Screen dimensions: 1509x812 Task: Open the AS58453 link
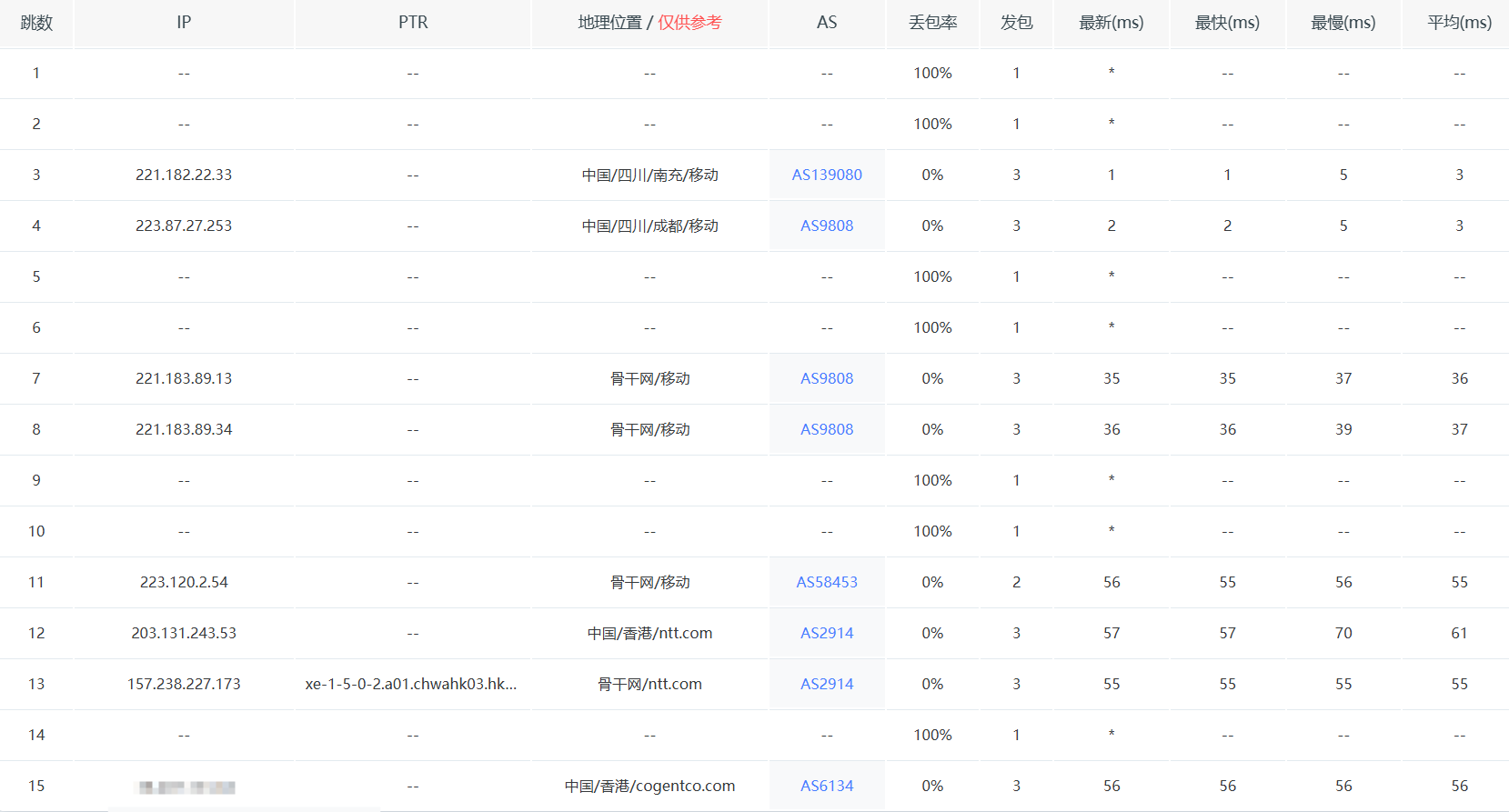coord(826,582)
